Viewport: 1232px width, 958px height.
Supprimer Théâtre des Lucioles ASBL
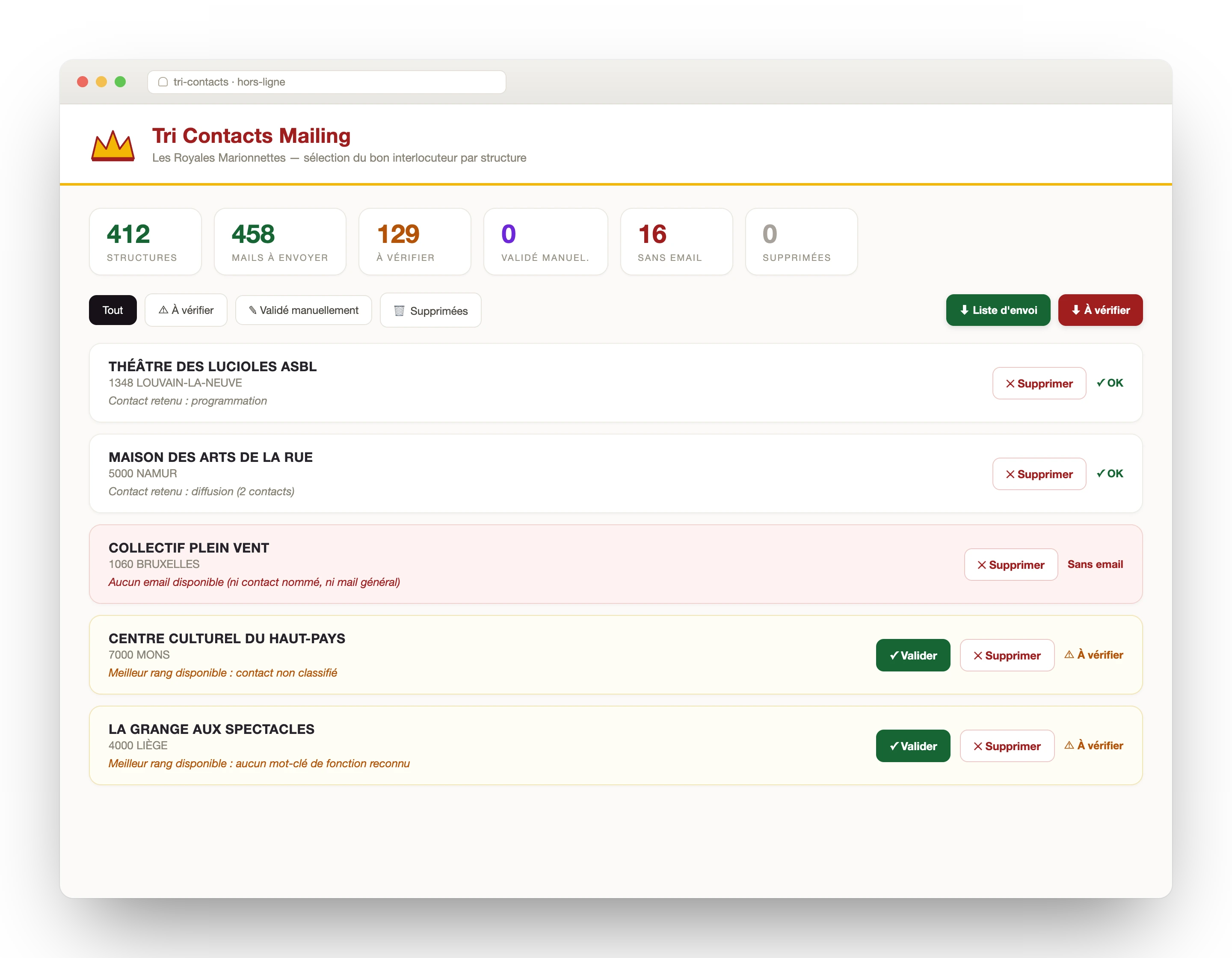(x=1039, y=384)
